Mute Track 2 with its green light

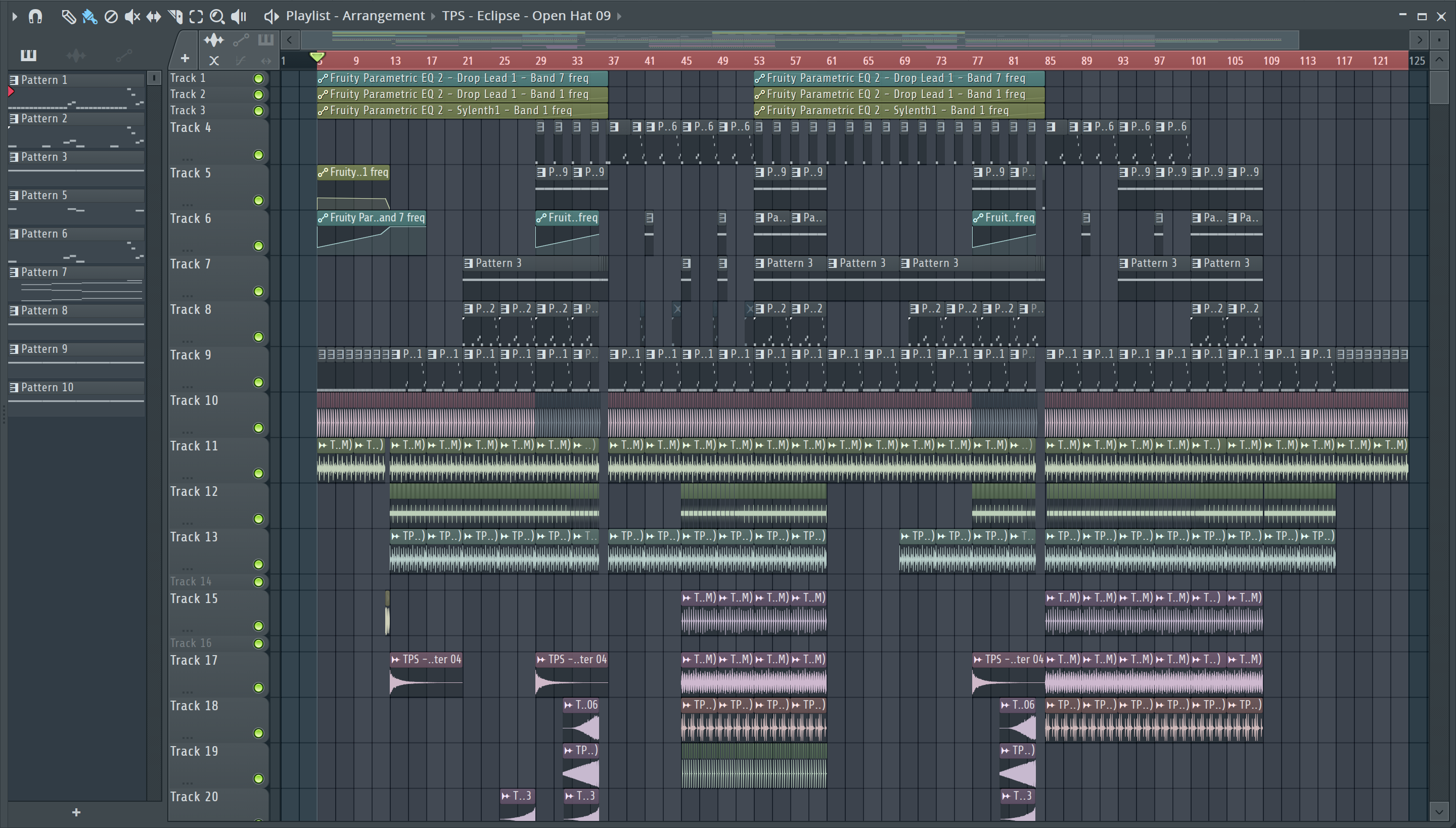point(258,95)
